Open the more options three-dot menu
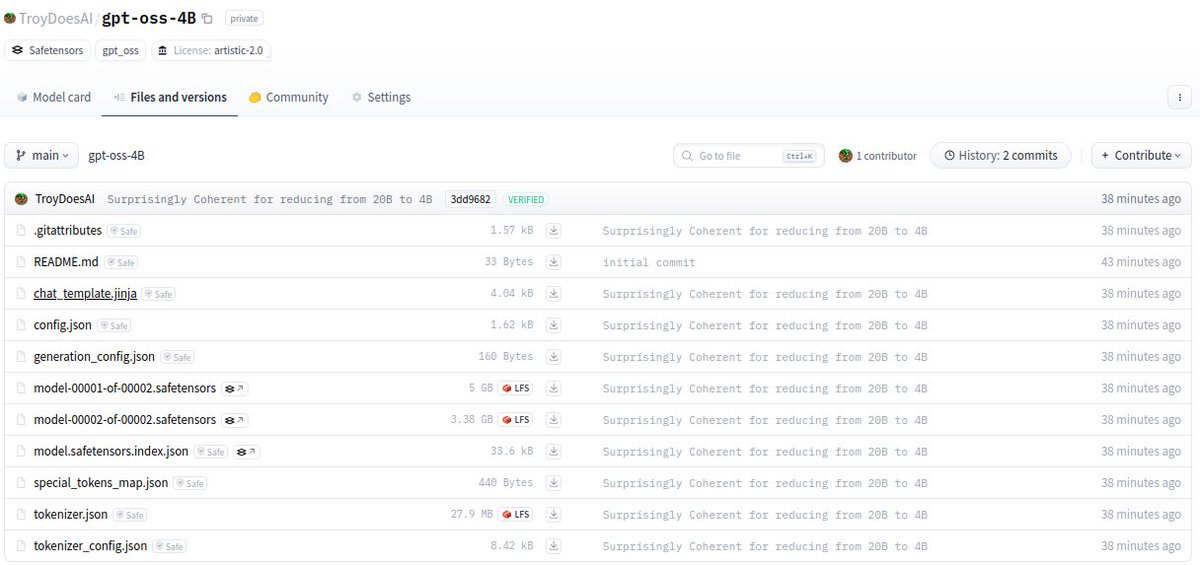This screenshot has height=565, width=1200. (x=1180, y=97)
